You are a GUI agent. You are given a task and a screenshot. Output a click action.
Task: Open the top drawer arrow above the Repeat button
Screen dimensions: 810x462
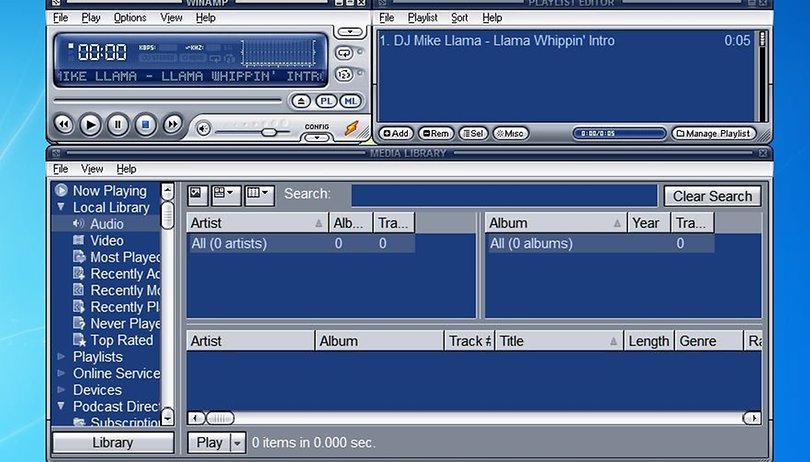tap(350, 32)
